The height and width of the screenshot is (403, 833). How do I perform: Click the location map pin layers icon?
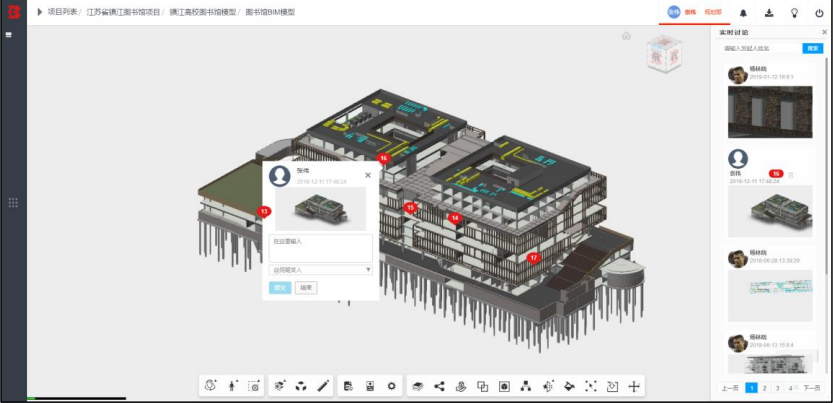pyautogui.click(x=461, y=386)
